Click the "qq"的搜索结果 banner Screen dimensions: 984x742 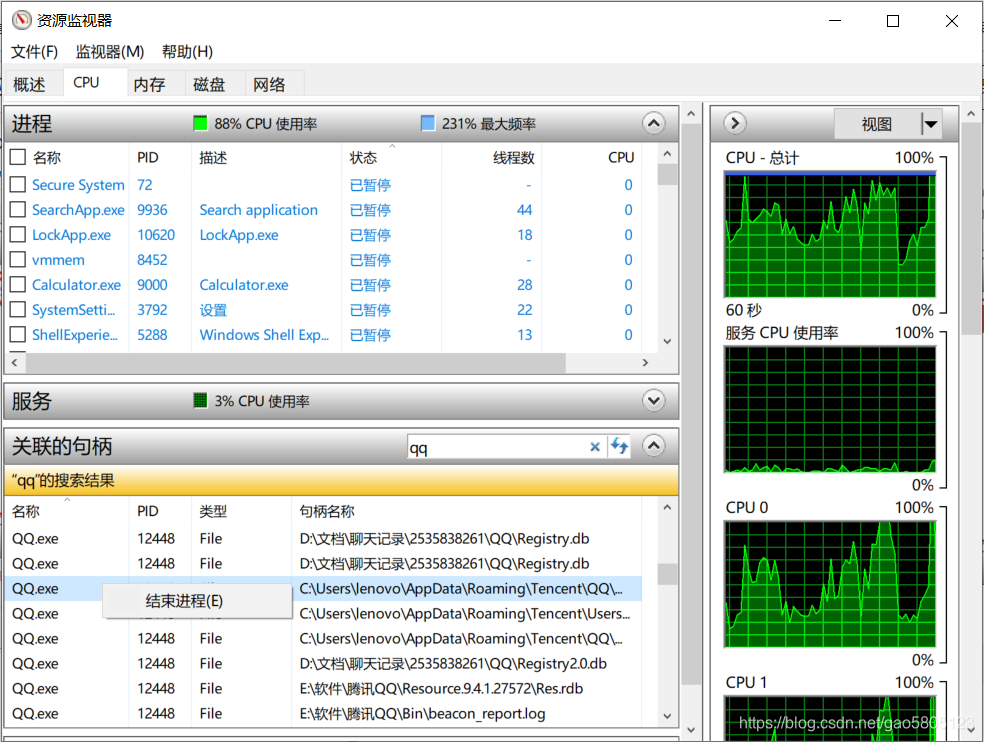(x=341, y=481)
